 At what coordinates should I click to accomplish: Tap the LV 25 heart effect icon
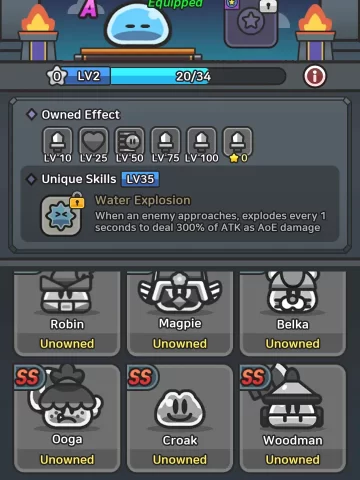click(x=94, y=142)
